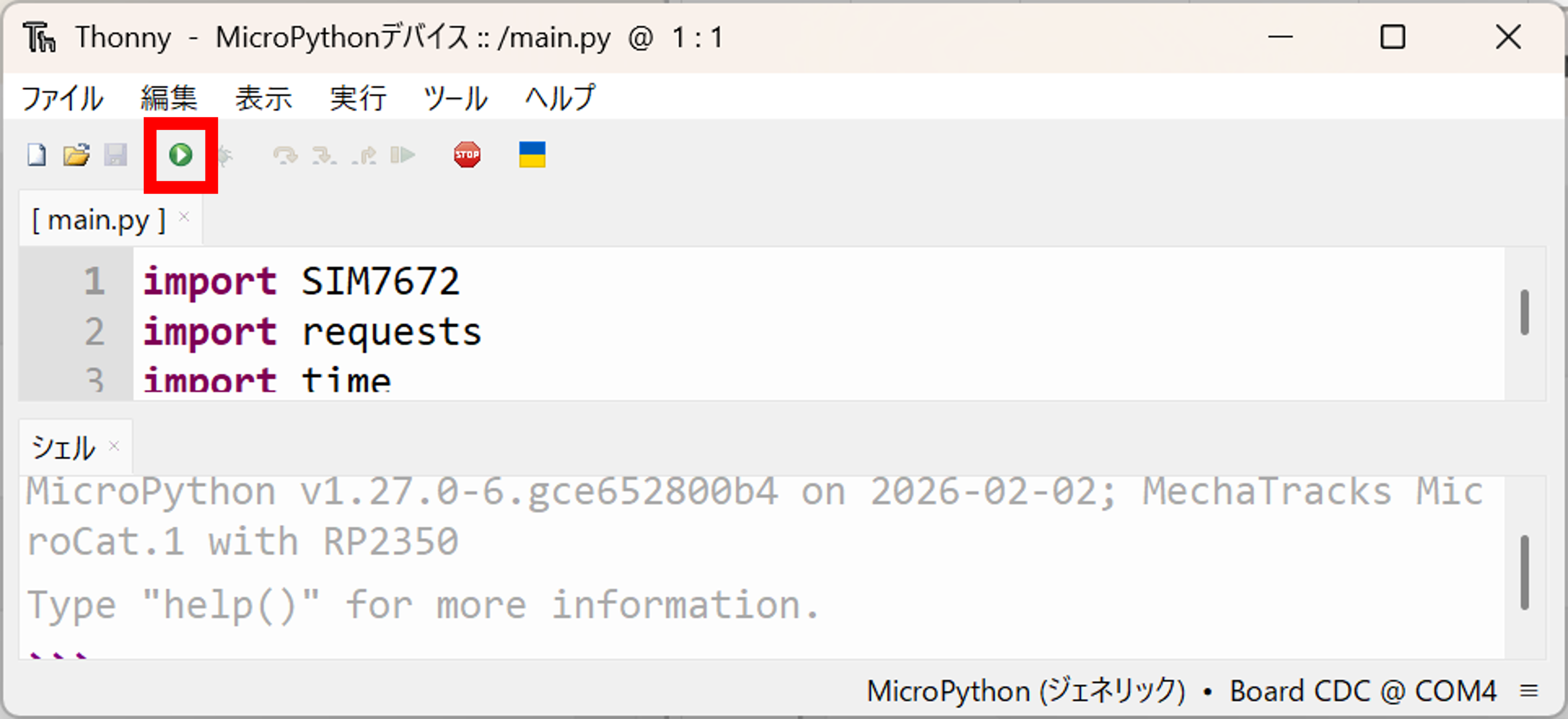Click the Ukraine flag icon
Image resolution: width=1568 pixels, height=719 pixels.
click(532, 154)
